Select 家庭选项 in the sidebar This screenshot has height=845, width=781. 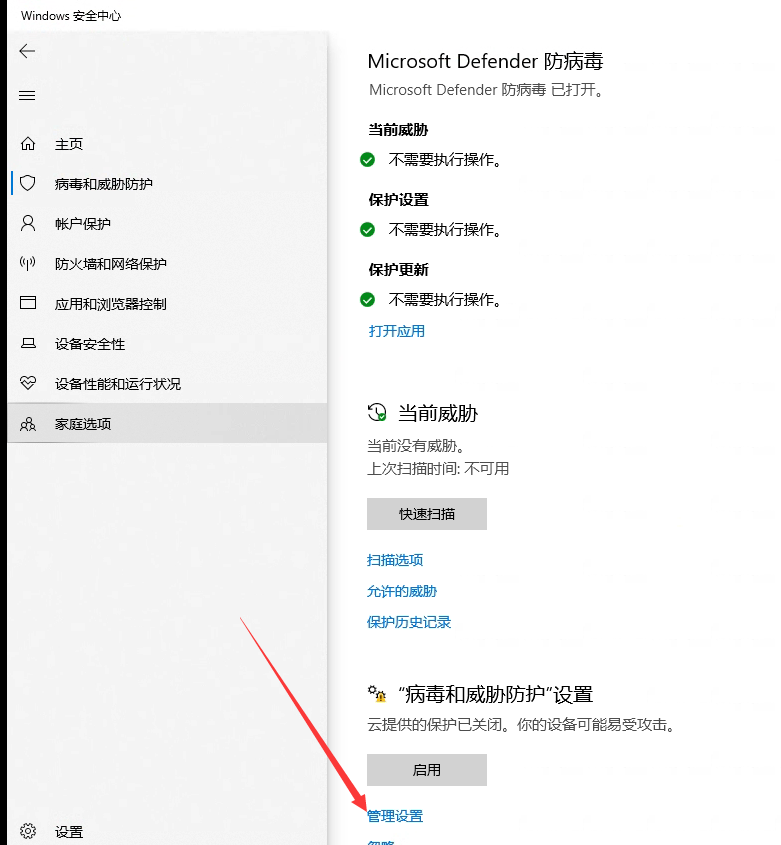coord(168,424)
